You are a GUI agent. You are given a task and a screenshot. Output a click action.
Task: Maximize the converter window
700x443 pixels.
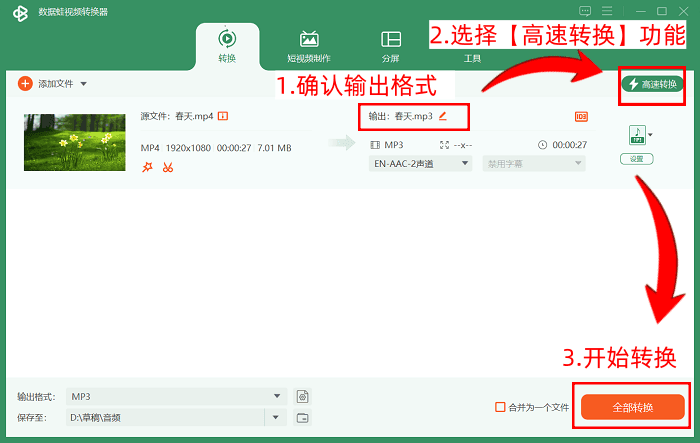662,11
